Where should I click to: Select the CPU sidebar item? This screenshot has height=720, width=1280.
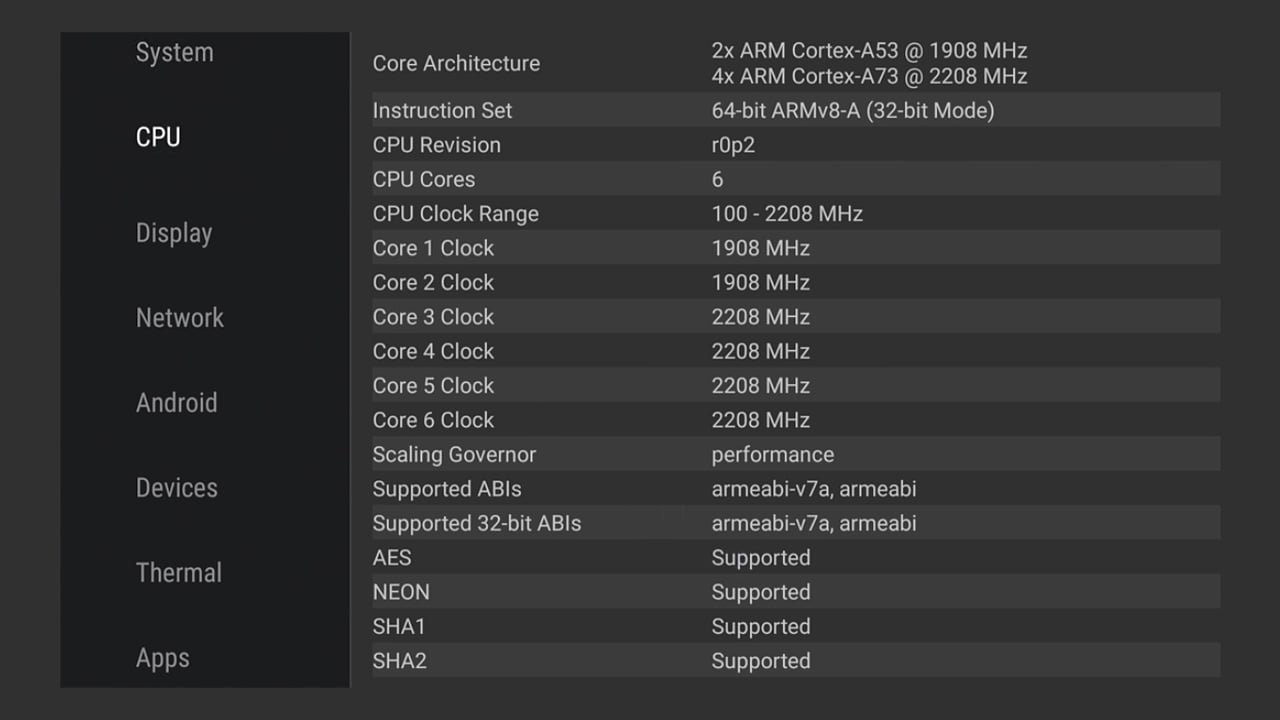(x=158, y=138)
